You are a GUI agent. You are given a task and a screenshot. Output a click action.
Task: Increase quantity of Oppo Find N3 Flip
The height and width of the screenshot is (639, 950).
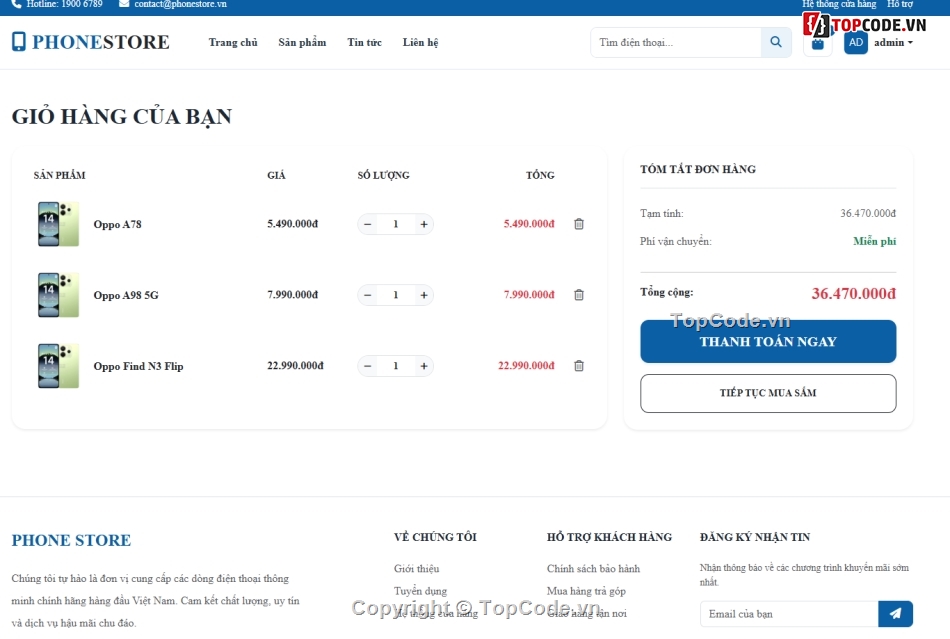coord(424,366)
